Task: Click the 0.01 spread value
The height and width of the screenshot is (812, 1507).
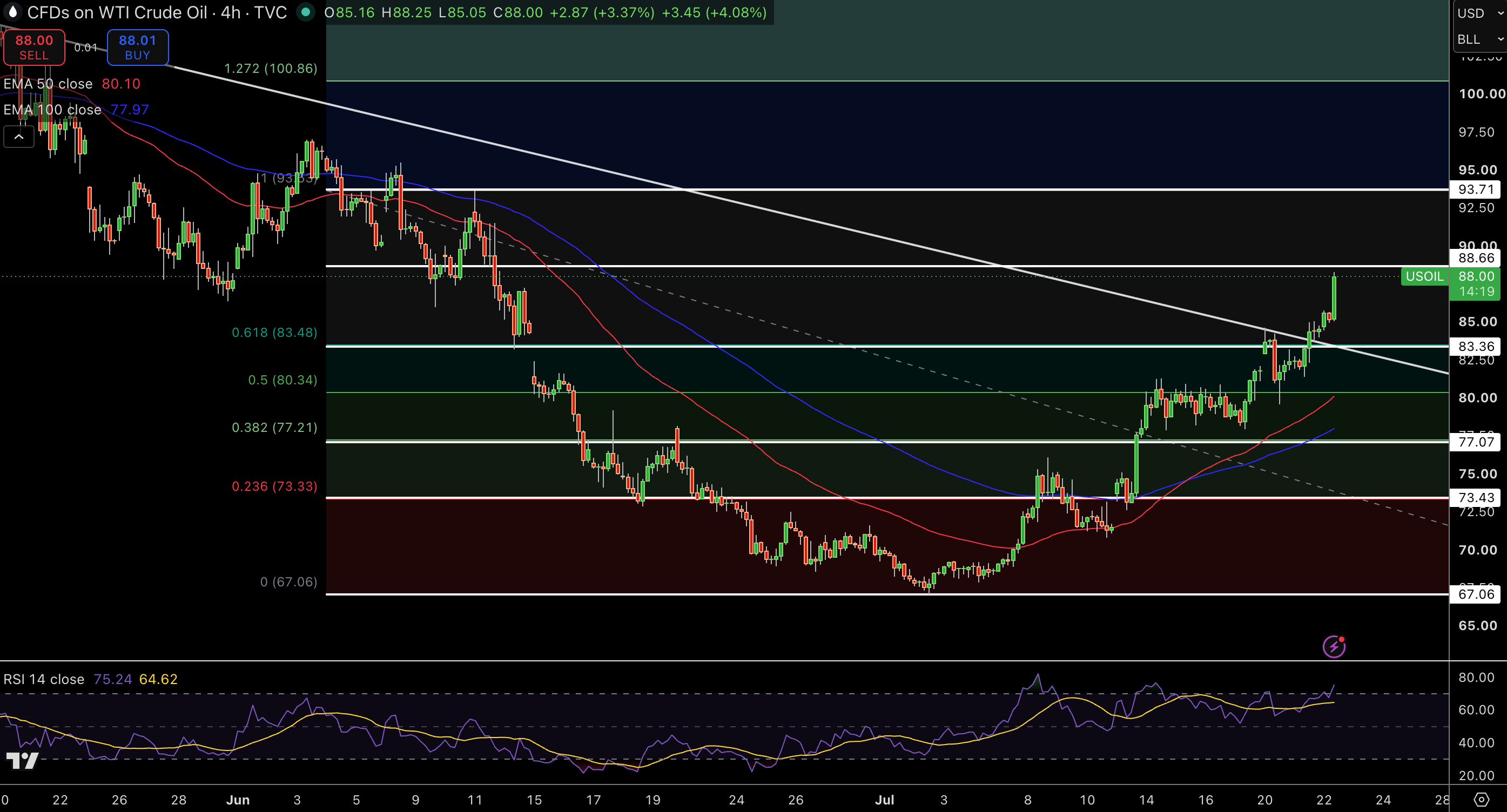Action: tap(86, 48)
